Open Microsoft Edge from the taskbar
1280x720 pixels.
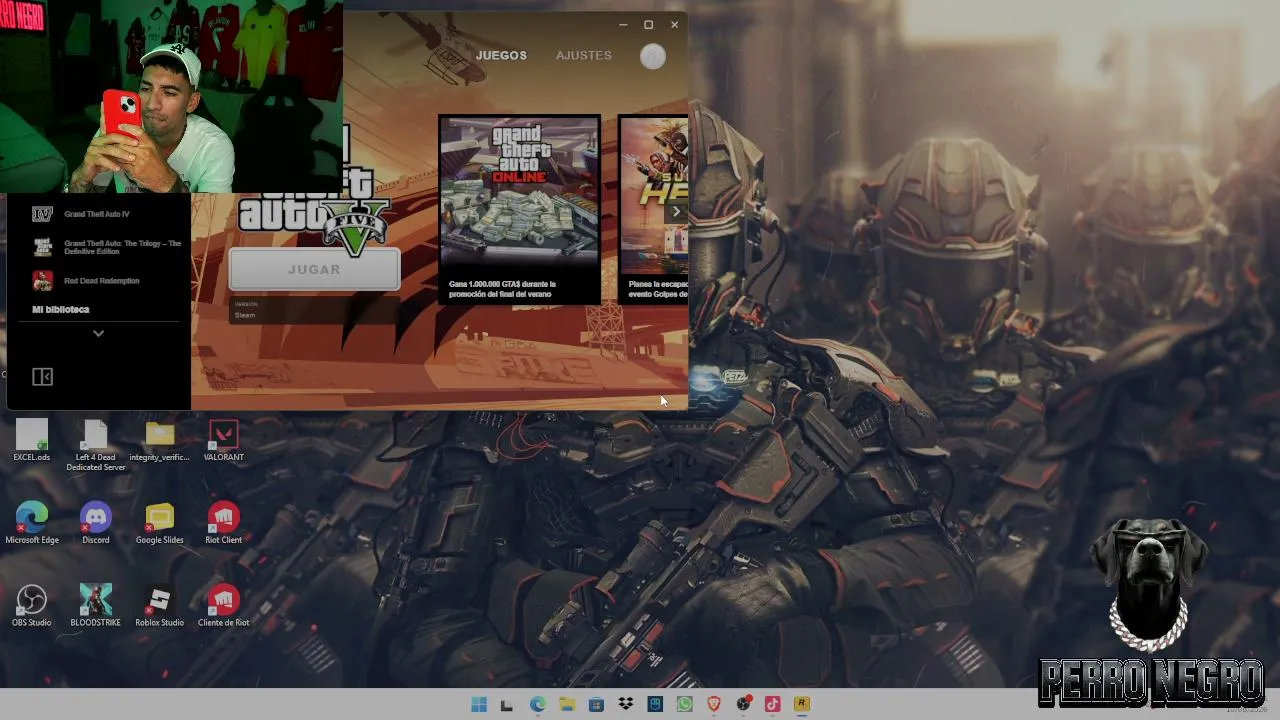tap(537, 705)
